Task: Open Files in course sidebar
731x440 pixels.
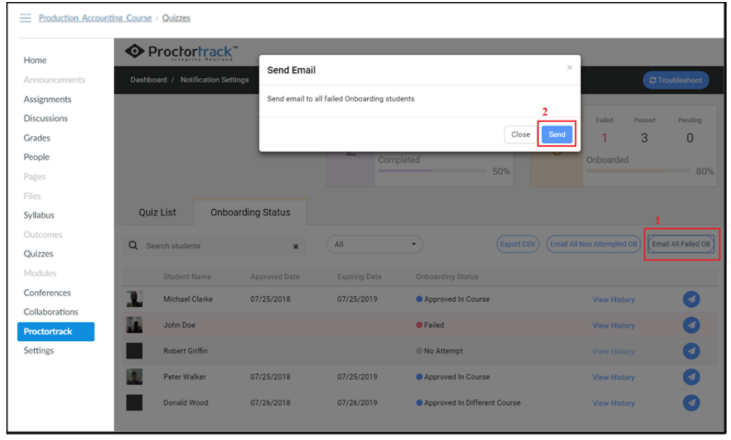Action: pos(32,196)
